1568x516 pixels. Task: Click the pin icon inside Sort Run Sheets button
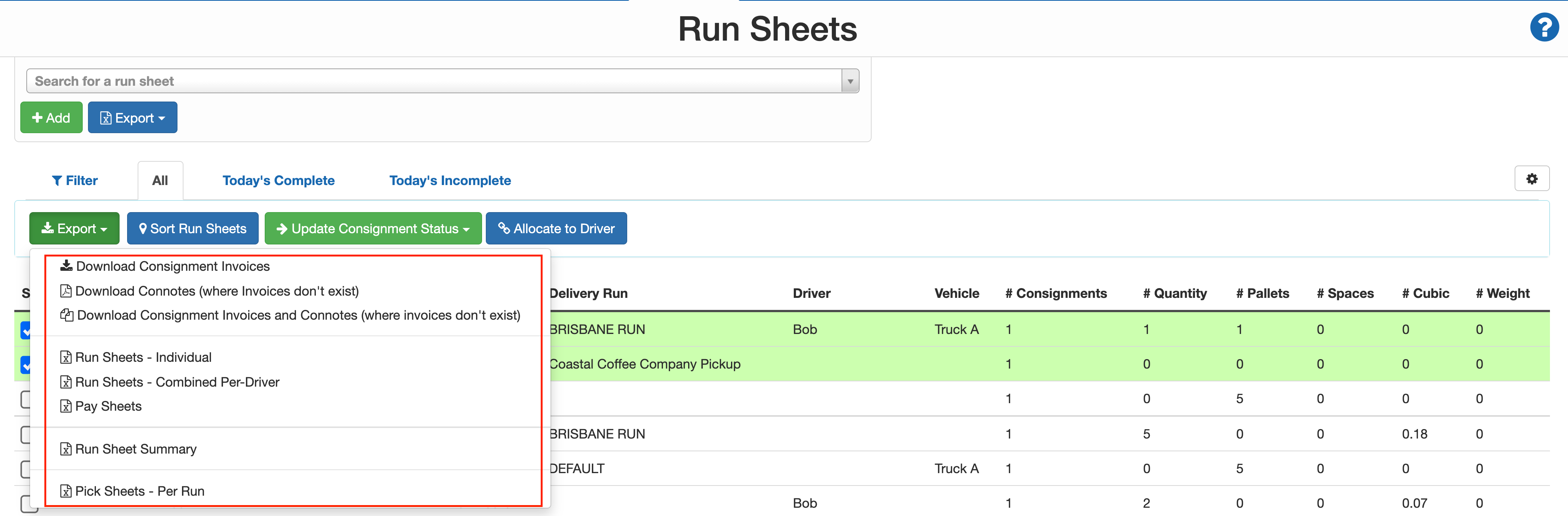coord(144,228)
